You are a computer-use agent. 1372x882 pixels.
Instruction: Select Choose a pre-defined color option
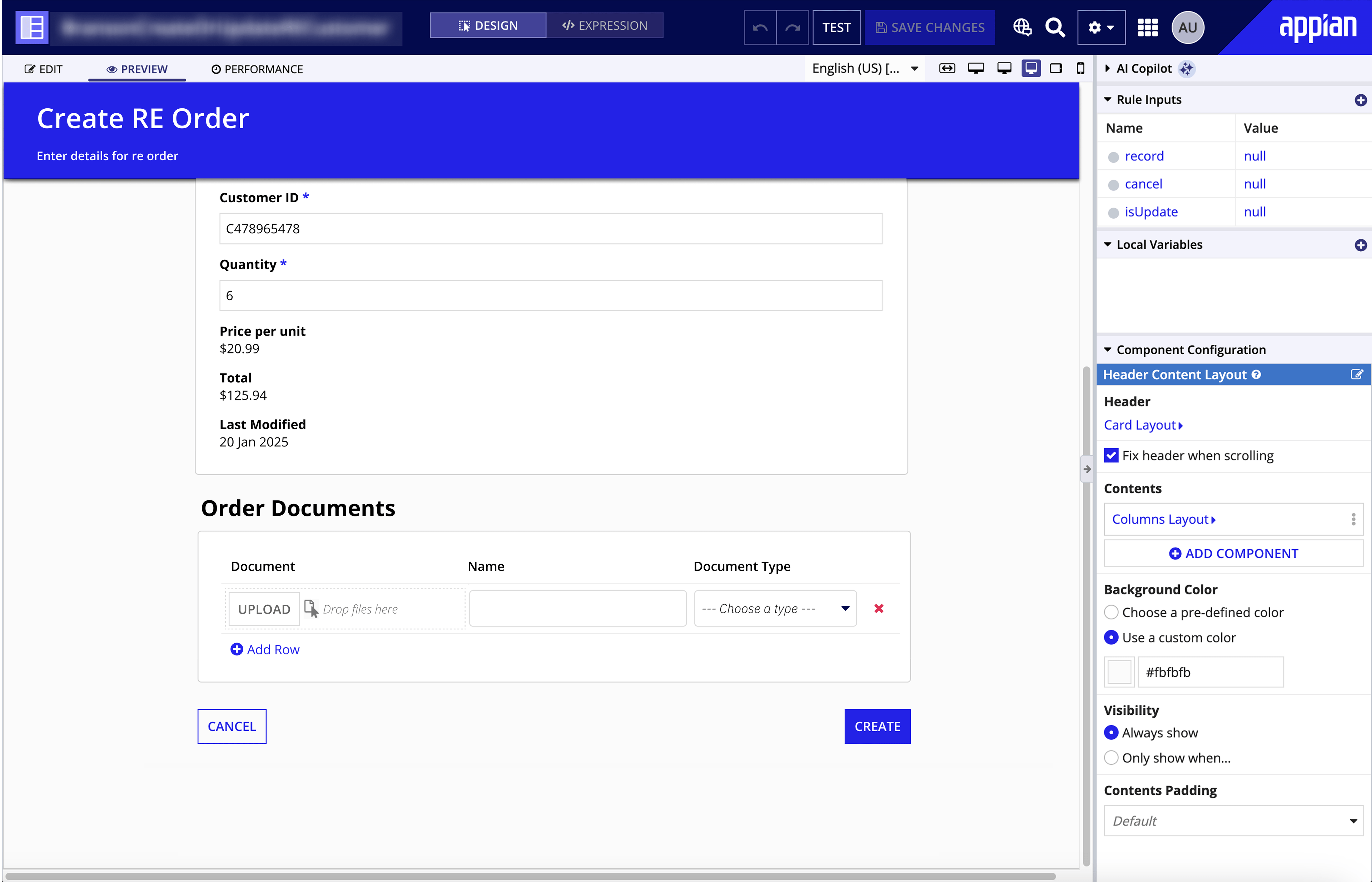point(1112,612)
